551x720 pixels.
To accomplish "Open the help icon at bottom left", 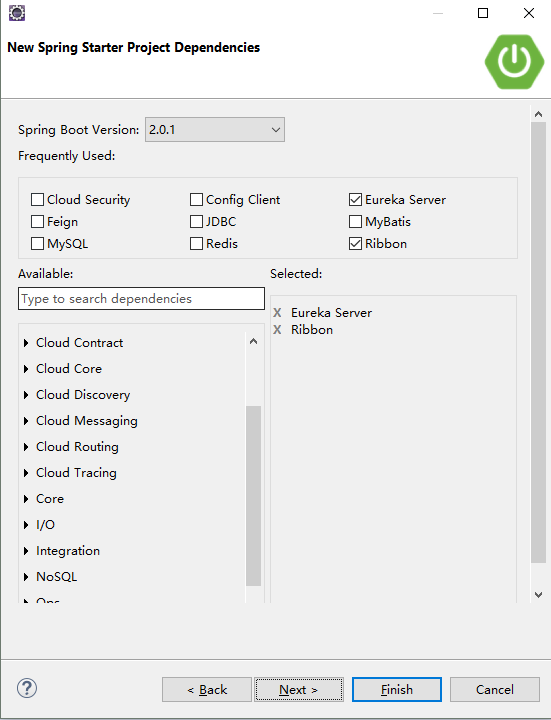I will tap(27, 688).
